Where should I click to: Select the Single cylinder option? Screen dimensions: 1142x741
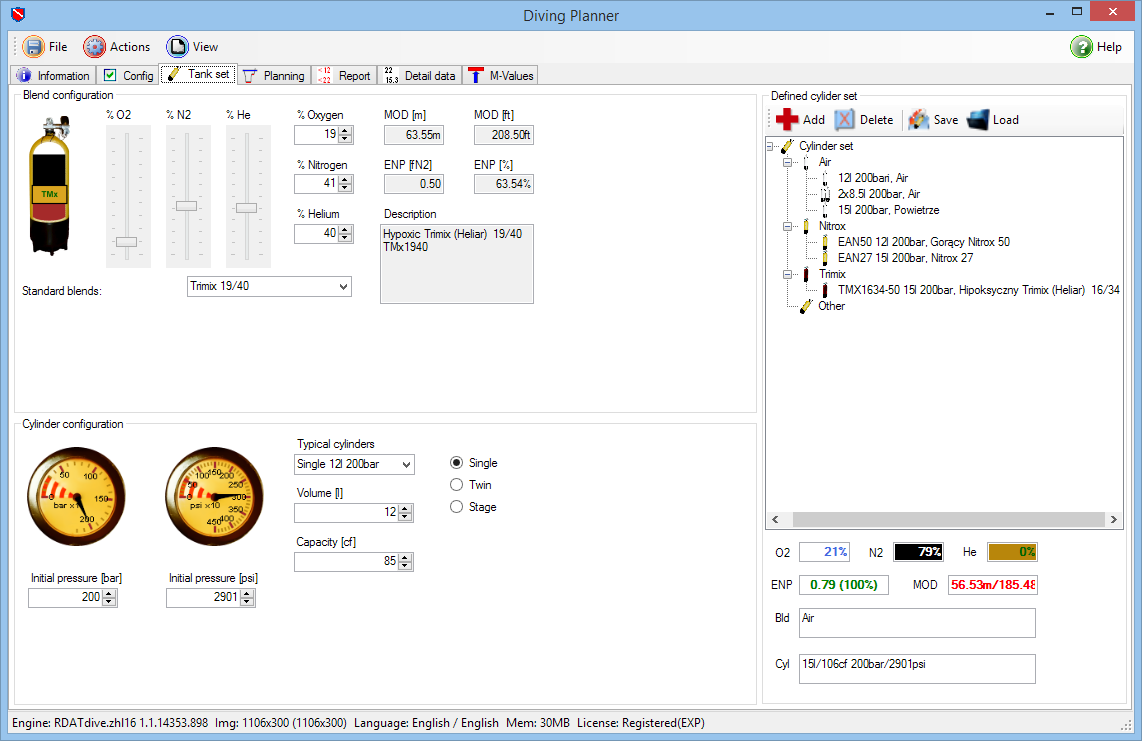(x=457, y=463)
